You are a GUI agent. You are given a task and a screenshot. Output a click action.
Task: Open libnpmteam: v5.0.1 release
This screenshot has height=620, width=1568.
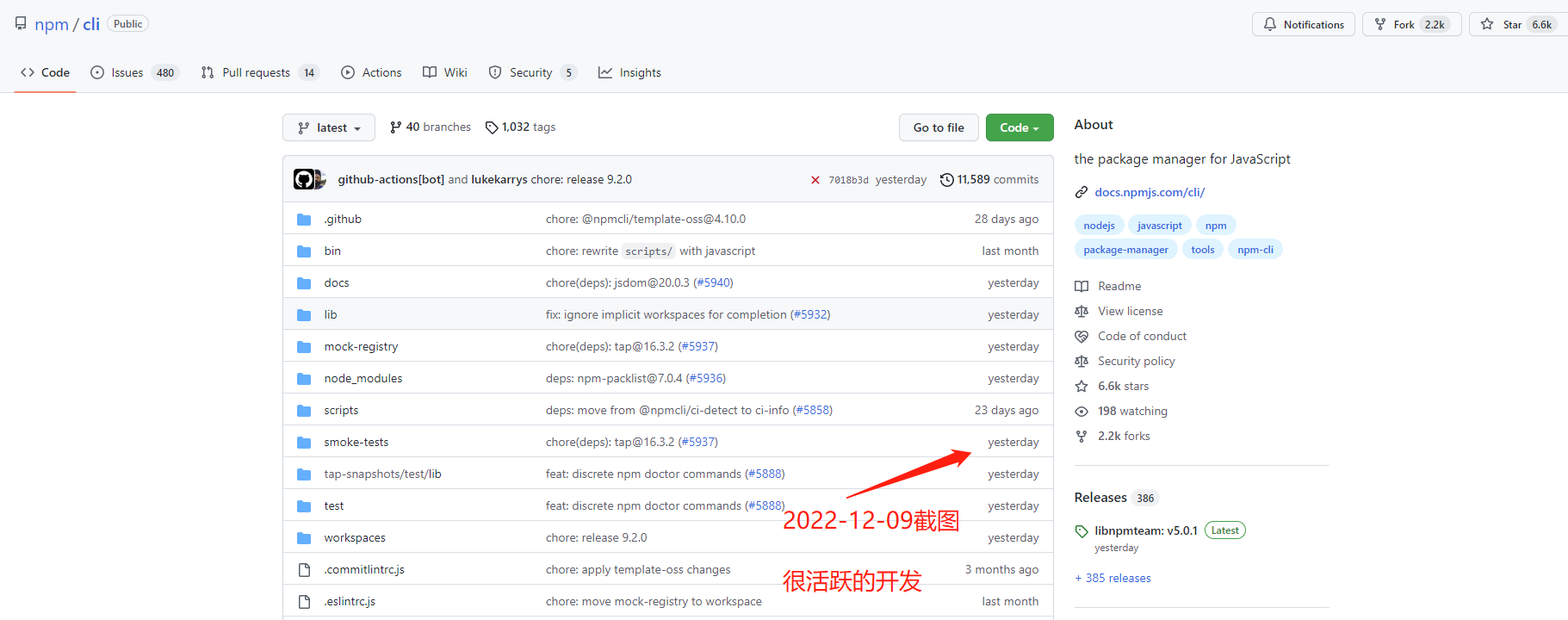[1146, 531]
